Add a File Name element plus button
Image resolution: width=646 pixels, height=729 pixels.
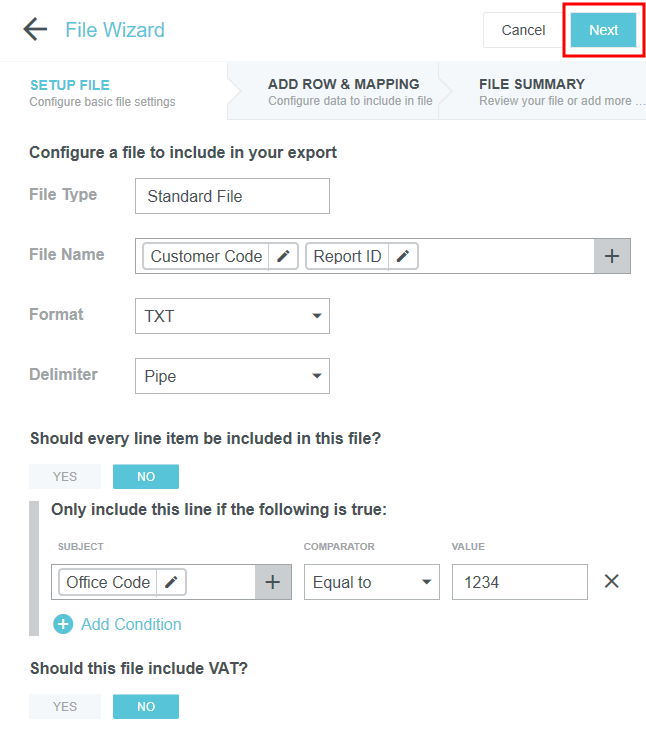pos(612,256)
